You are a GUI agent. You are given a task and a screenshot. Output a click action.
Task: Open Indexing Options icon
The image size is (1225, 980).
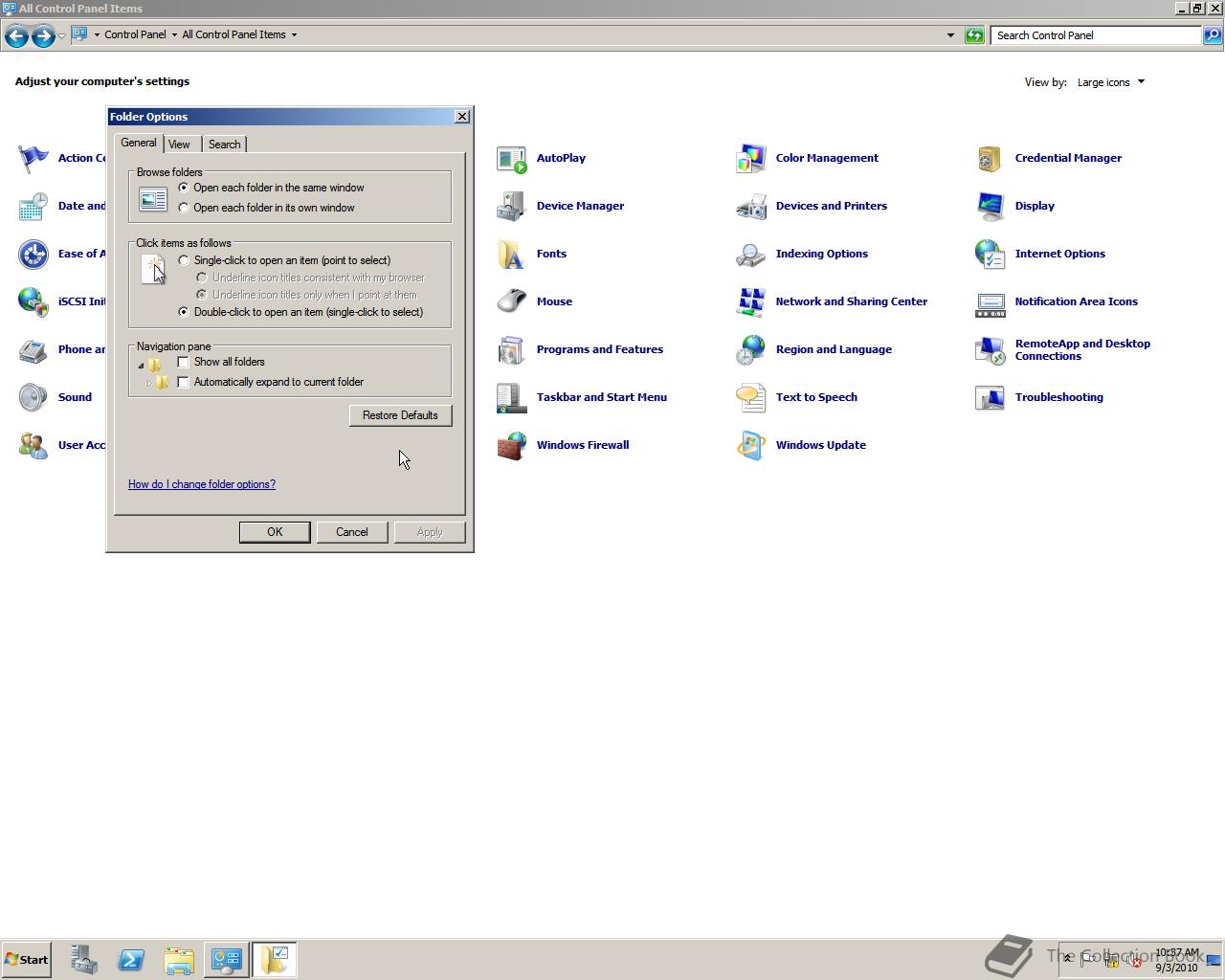(751, 255)
